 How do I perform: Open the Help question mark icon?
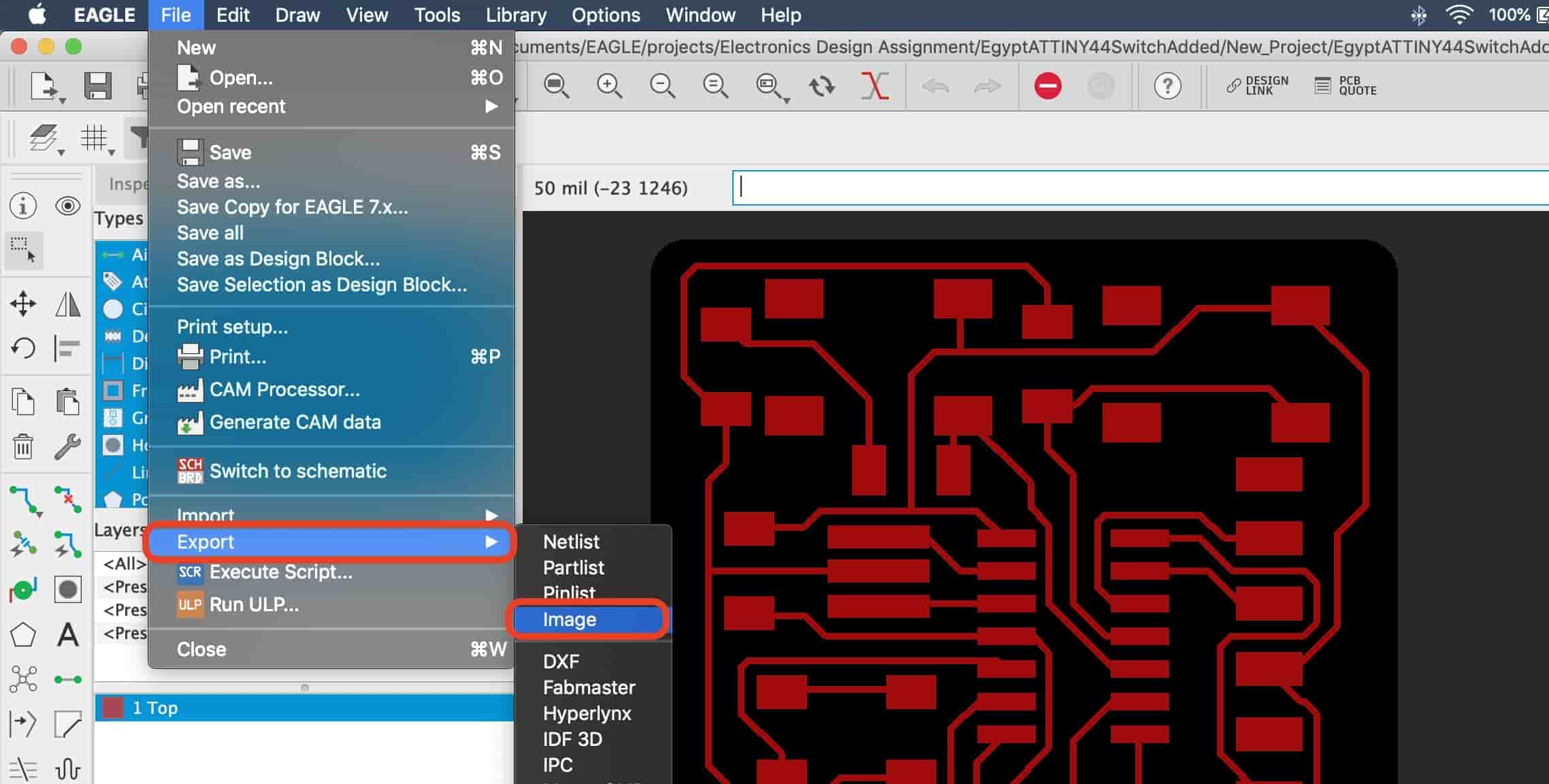[1168, 86]
